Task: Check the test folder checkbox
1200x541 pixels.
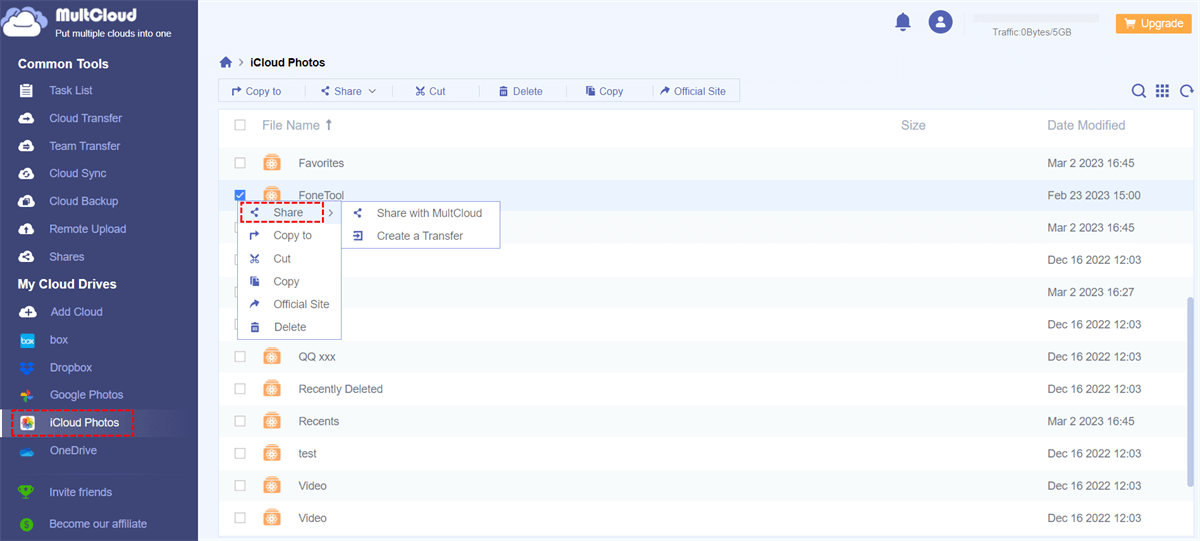Action: click(240, 453)
